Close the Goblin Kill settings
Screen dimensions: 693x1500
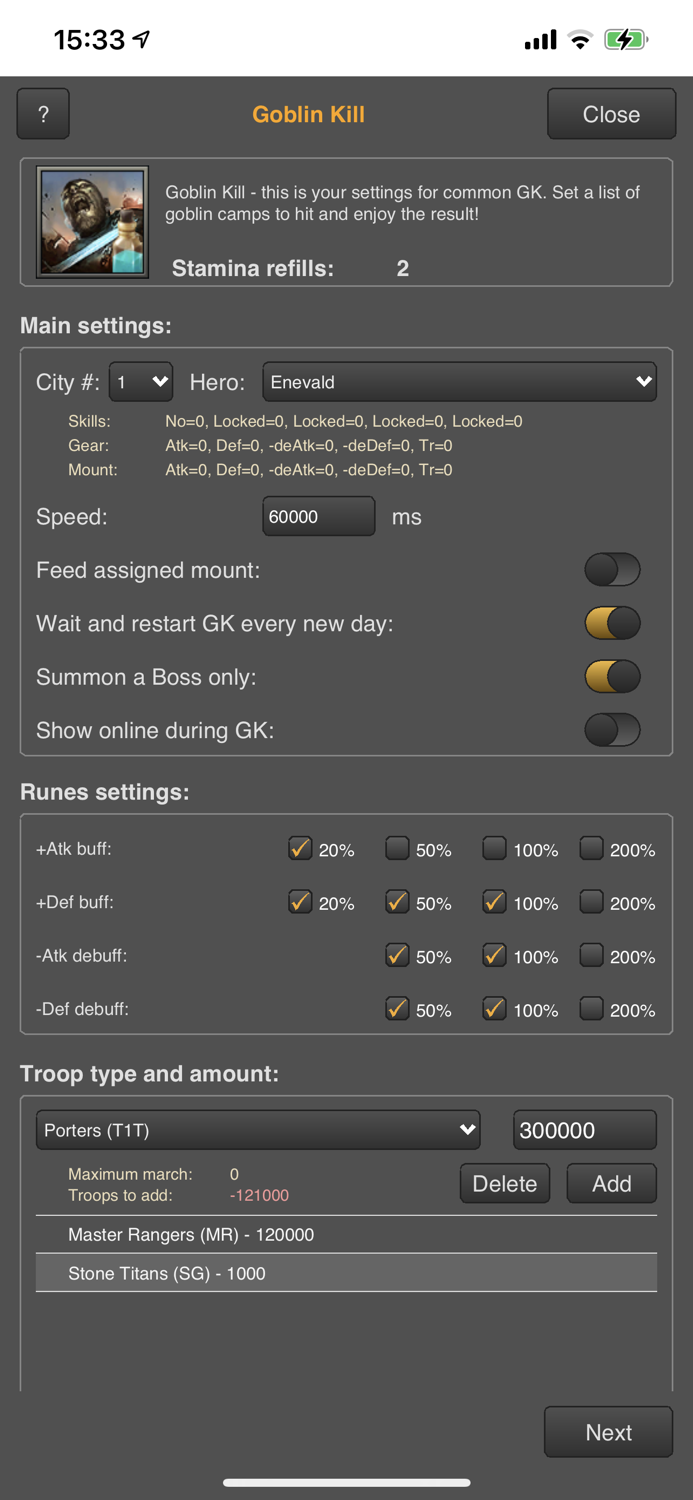pos(611,114)
